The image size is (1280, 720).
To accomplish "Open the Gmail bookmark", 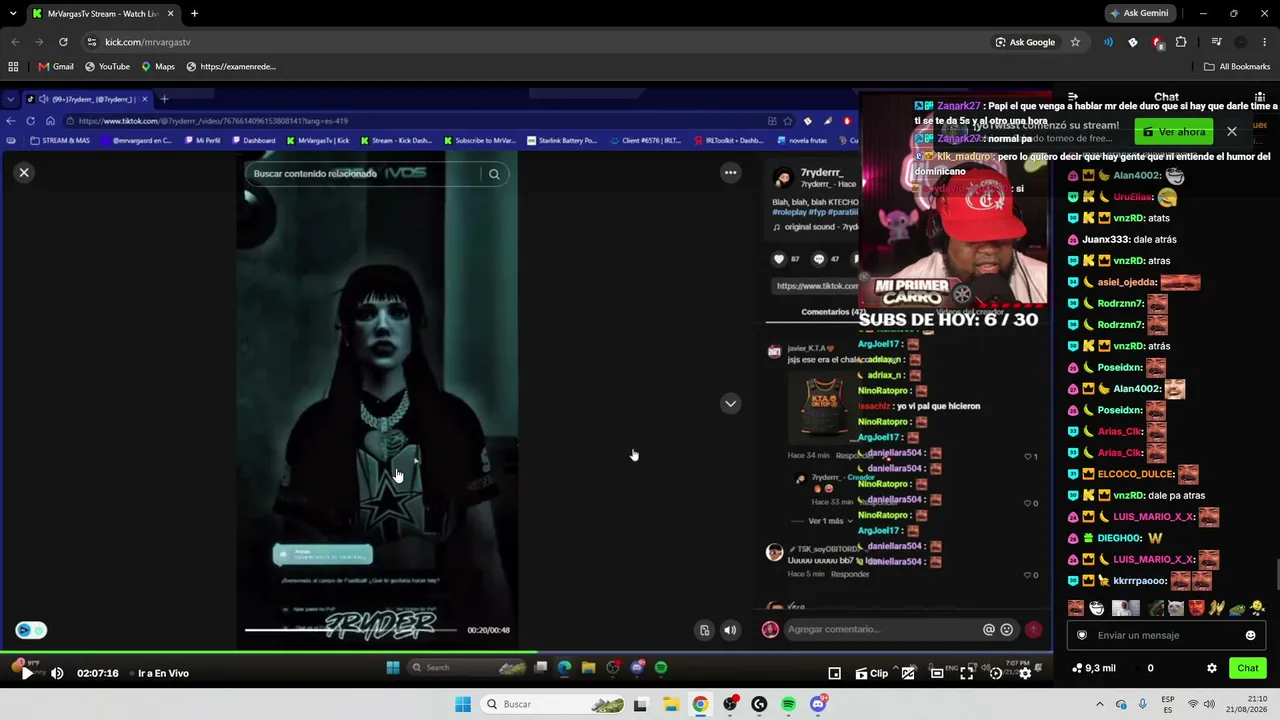I will 56,67.
